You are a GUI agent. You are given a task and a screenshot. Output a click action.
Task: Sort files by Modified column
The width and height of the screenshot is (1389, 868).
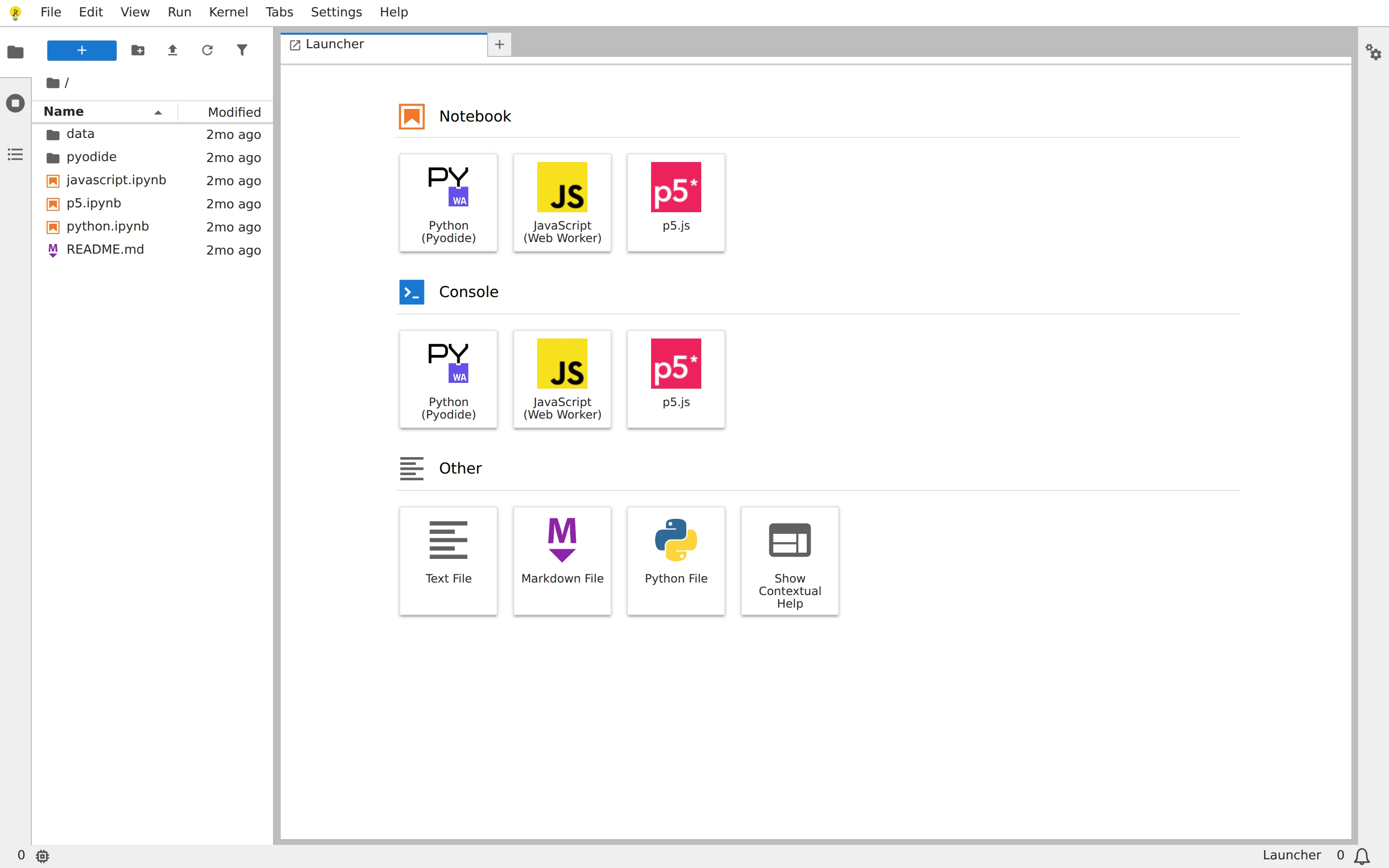[226, 112]
